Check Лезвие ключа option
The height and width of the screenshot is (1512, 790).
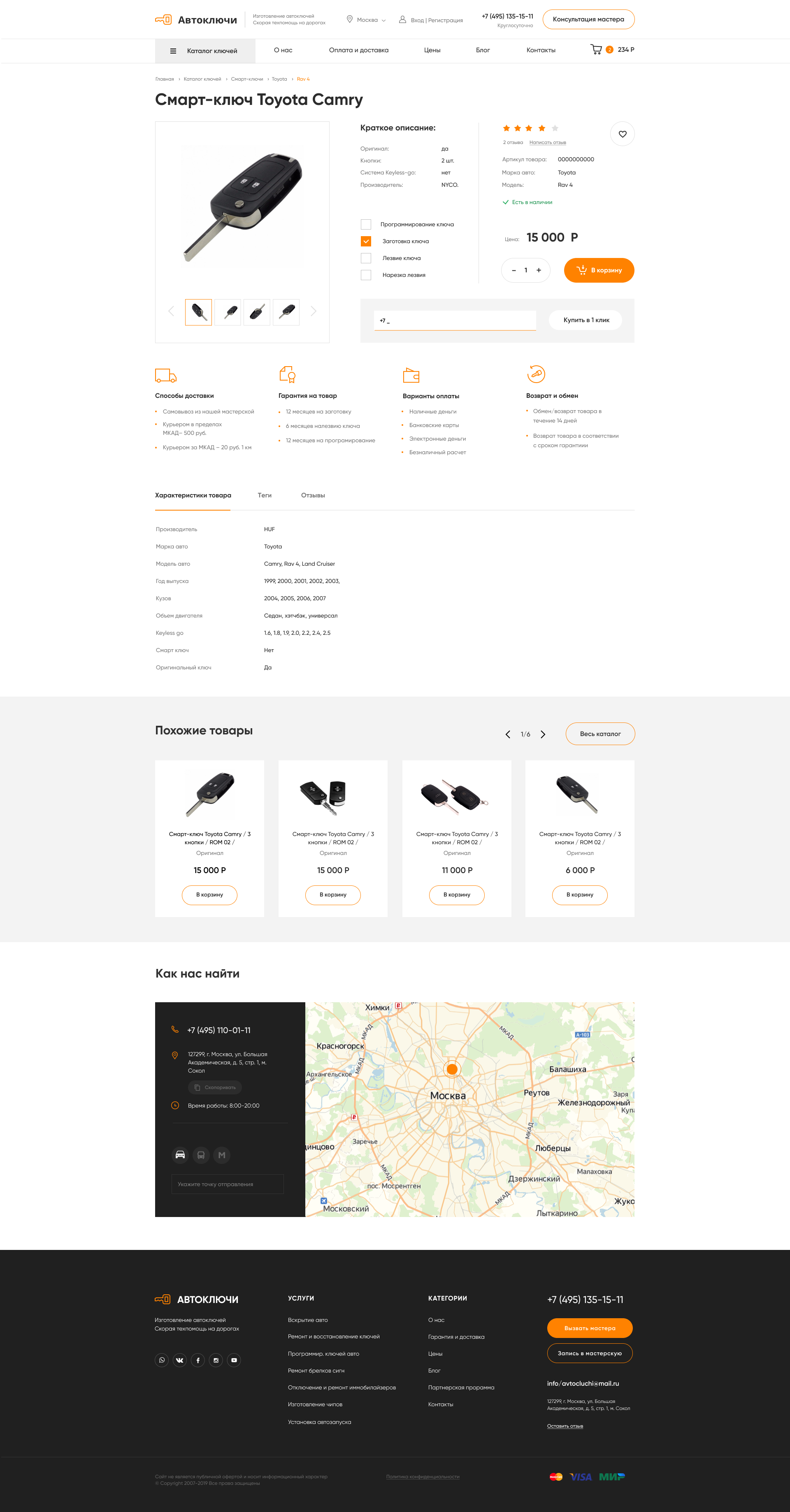(366, 258)
